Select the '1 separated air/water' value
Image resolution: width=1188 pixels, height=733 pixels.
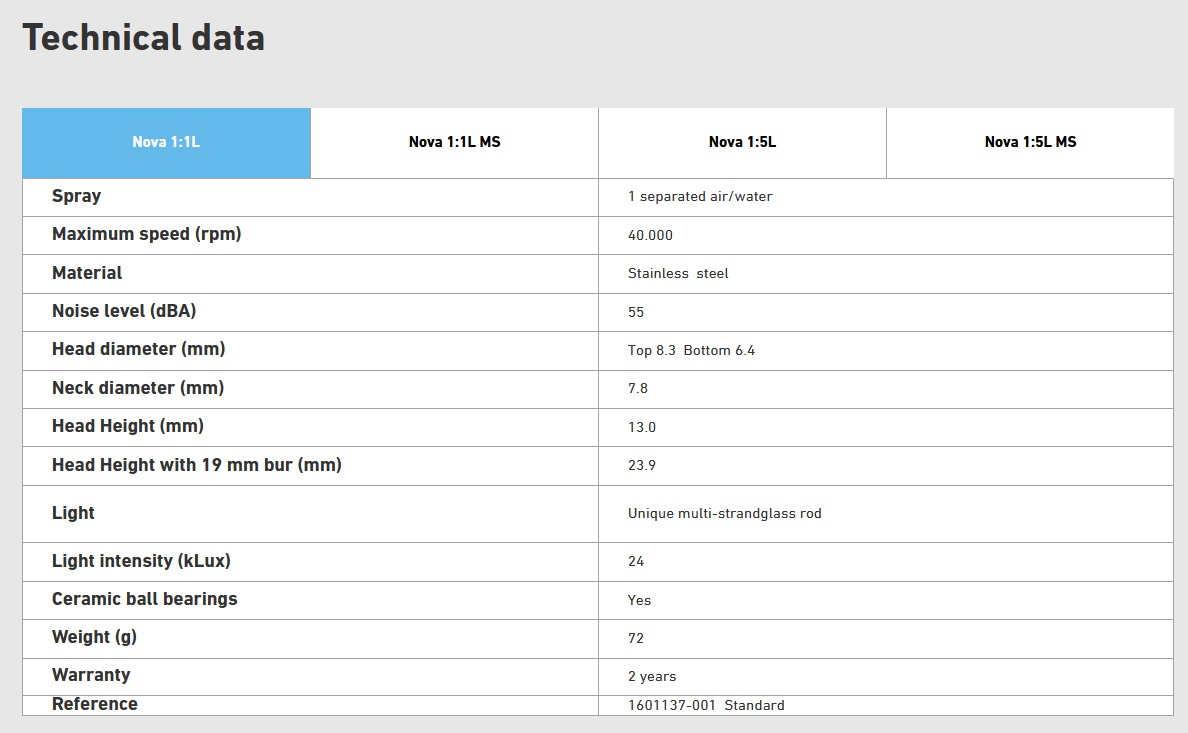pyautogui.click(x=700, y=196)
